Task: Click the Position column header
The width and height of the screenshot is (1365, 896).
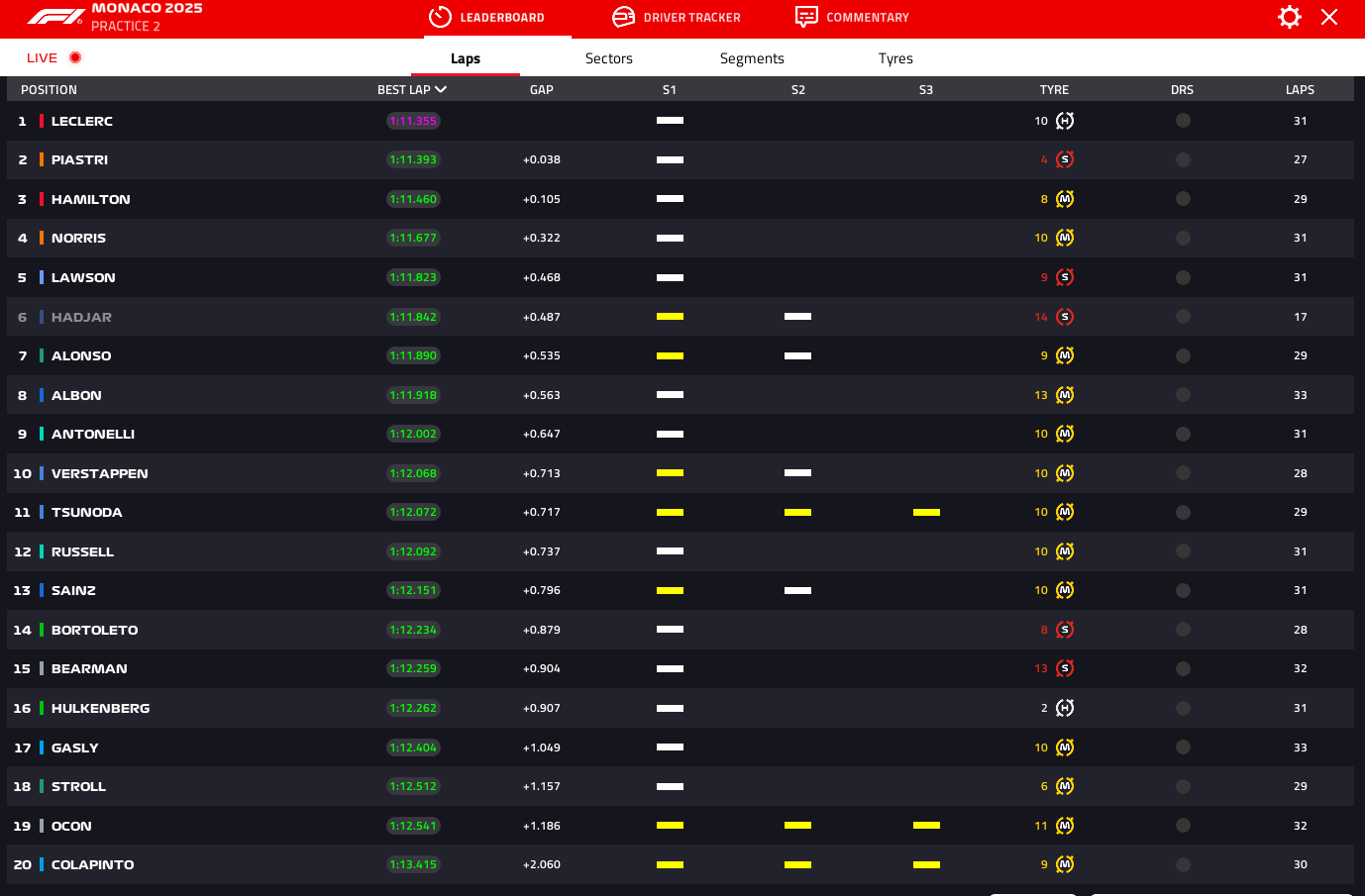Action: 49,90
